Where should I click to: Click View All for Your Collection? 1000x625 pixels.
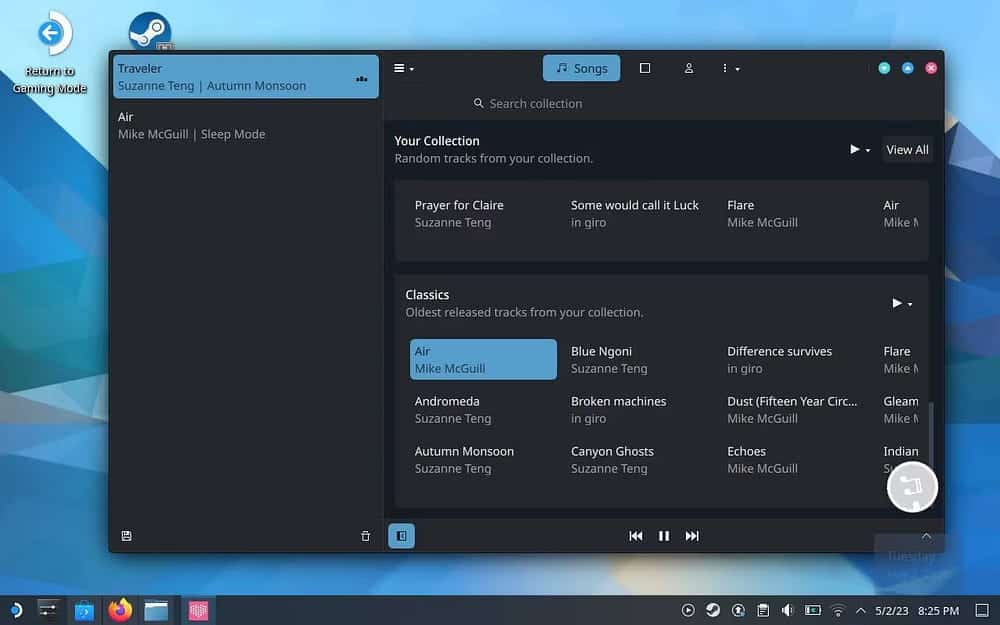[x=906, y=149]
